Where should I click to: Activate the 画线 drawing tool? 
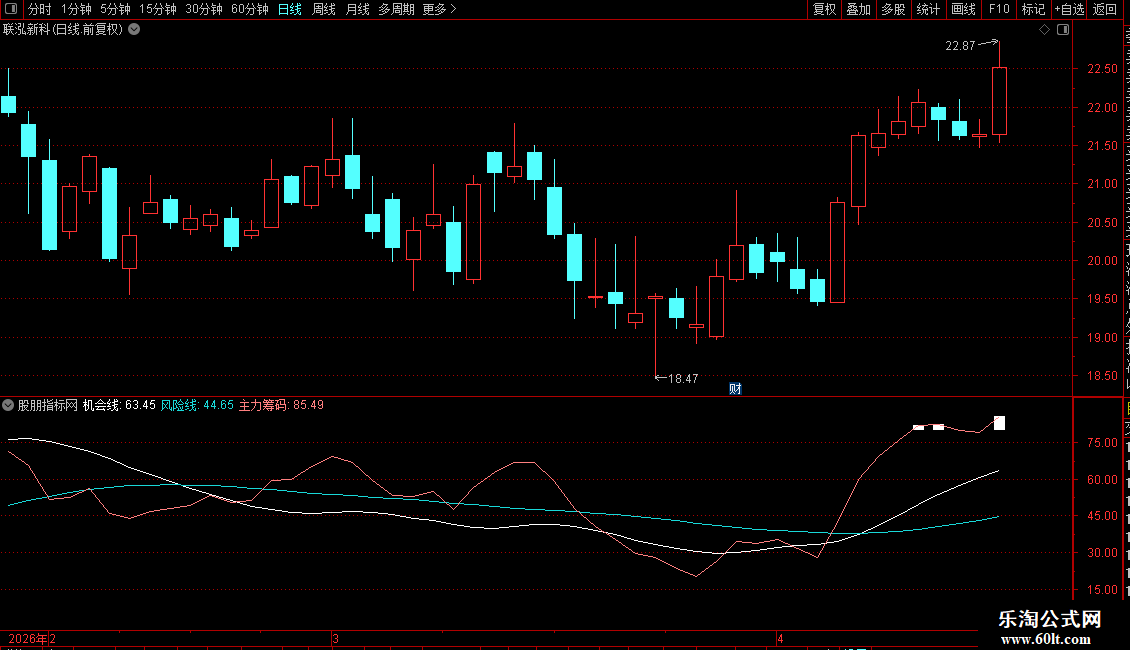964,9
